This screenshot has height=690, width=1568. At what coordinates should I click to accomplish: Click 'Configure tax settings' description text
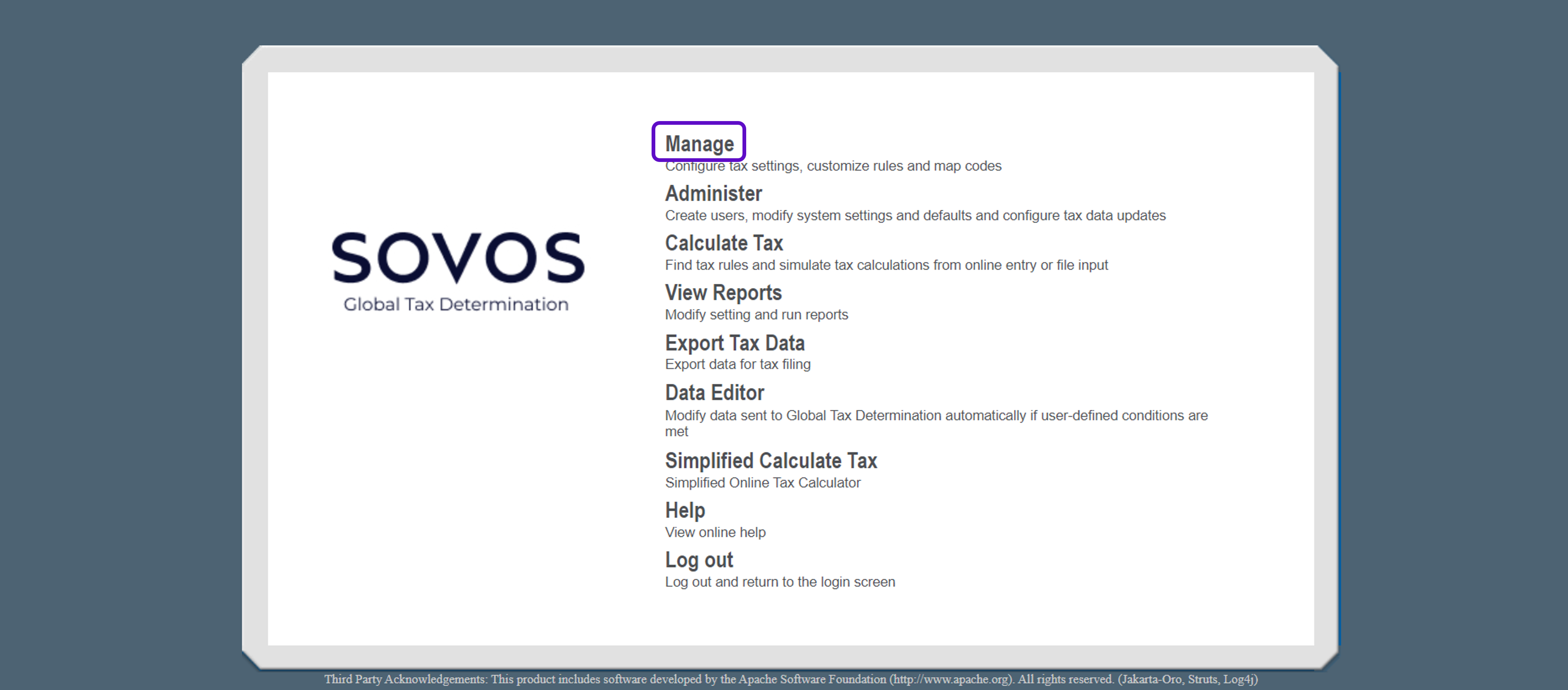click(x=832, y=166)
